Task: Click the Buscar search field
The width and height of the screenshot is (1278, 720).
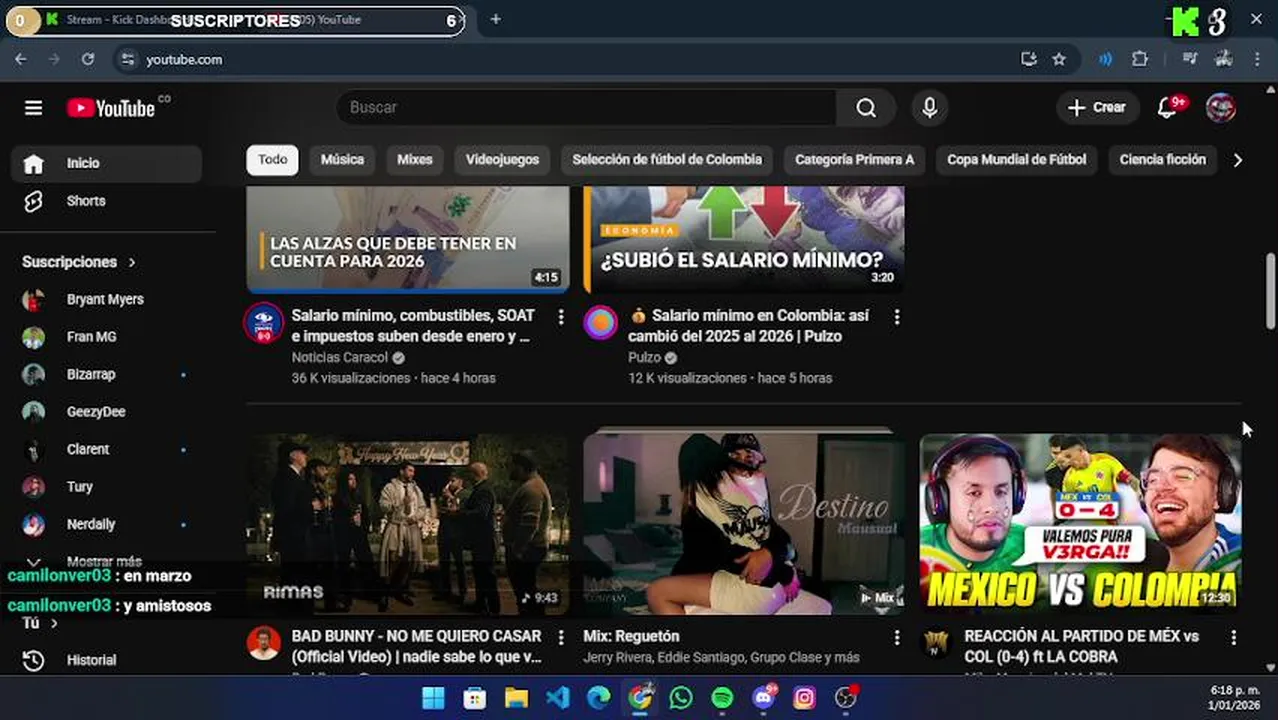Action: tap(586, 107)
